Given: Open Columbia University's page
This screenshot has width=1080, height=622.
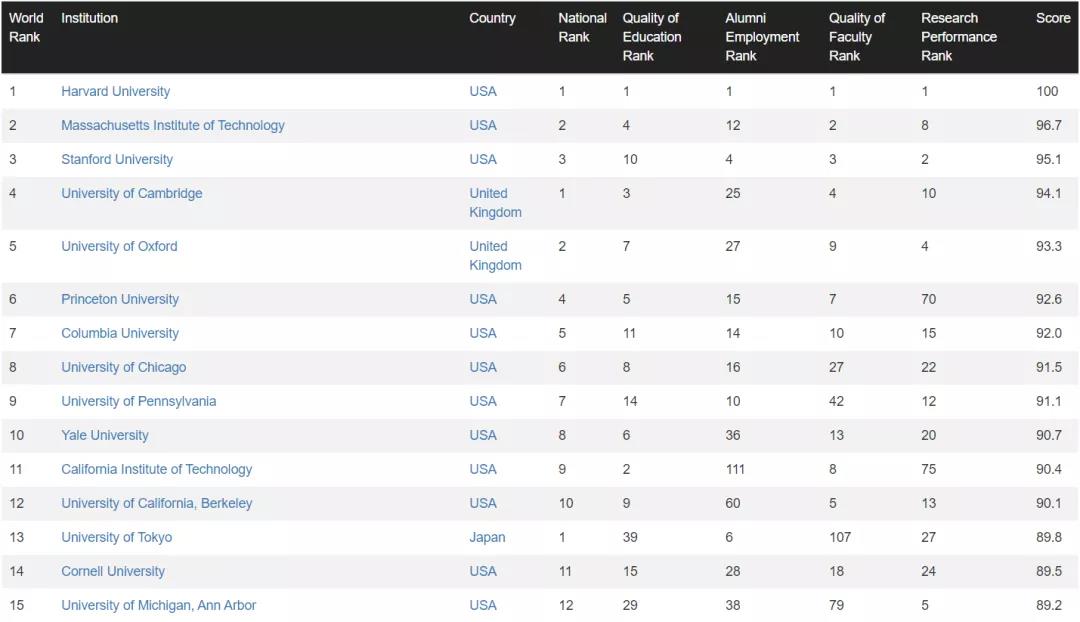Looking at the screenshot, I should coord(119,333).
